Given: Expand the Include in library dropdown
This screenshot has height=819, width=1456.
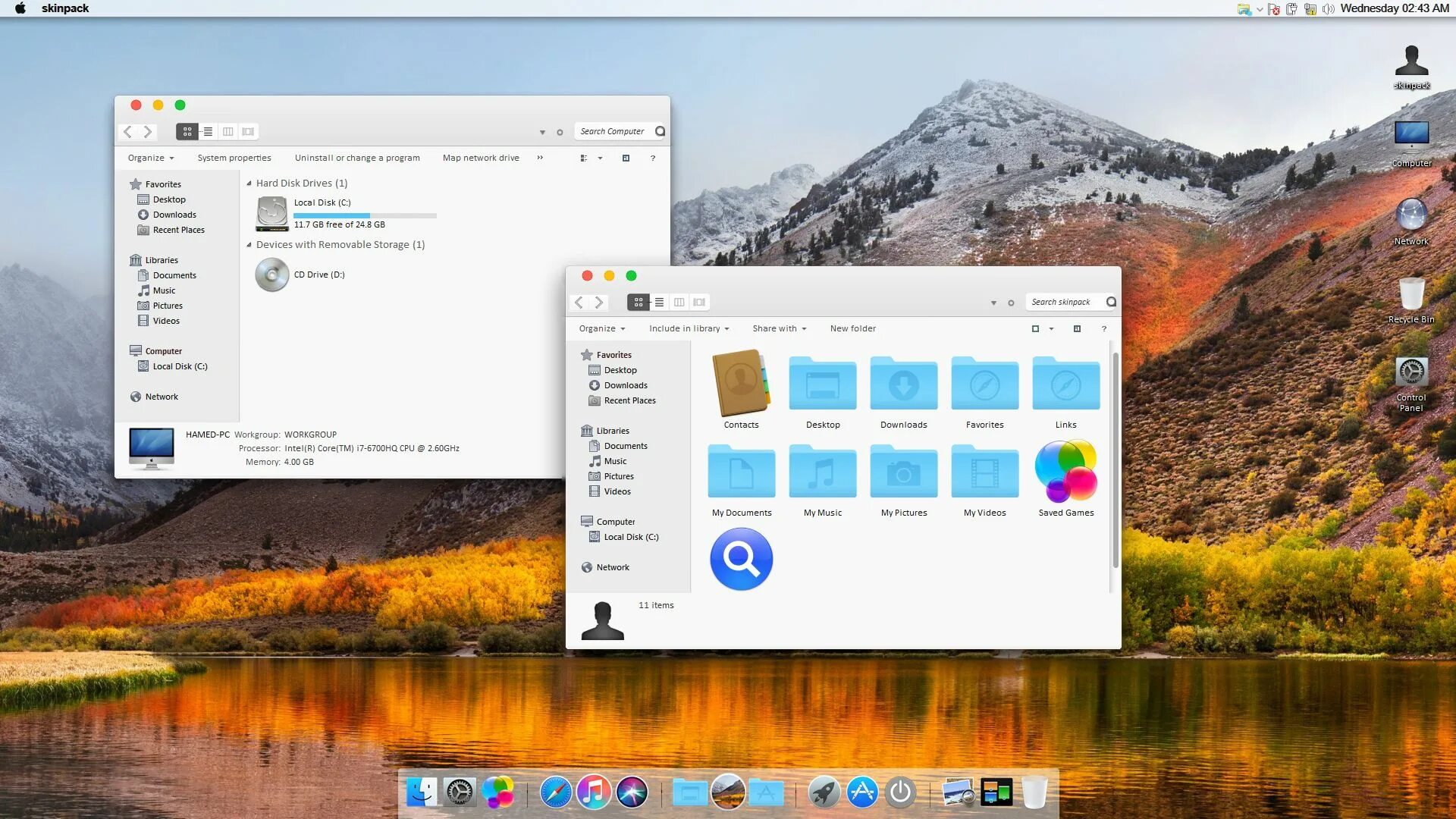Looking at the screenshot, I should 688,328.
